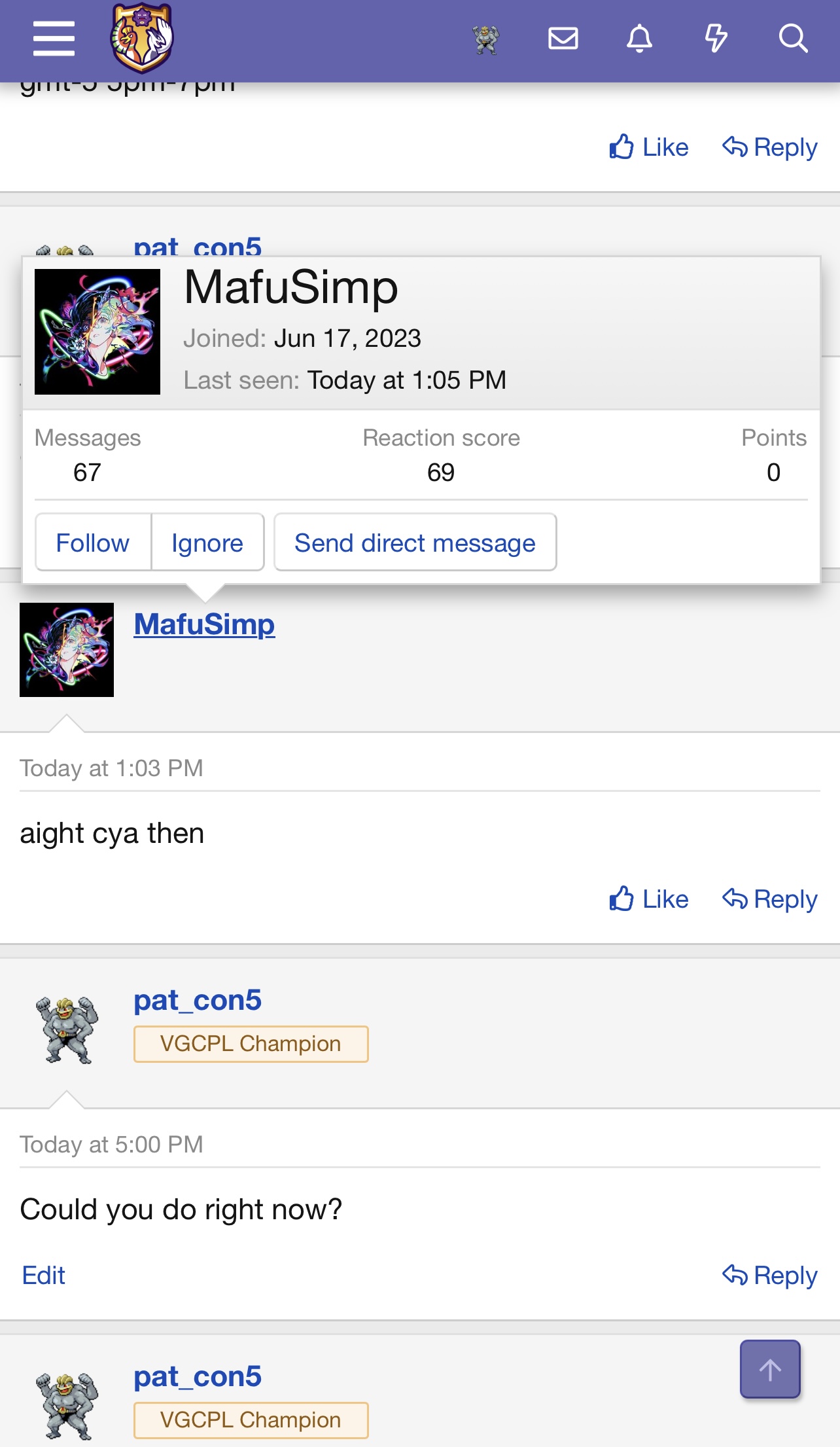This screenshot has height=1447, width=840.
Task: Open the hamburger navigation menu
Action: click(x=53, y=38)
